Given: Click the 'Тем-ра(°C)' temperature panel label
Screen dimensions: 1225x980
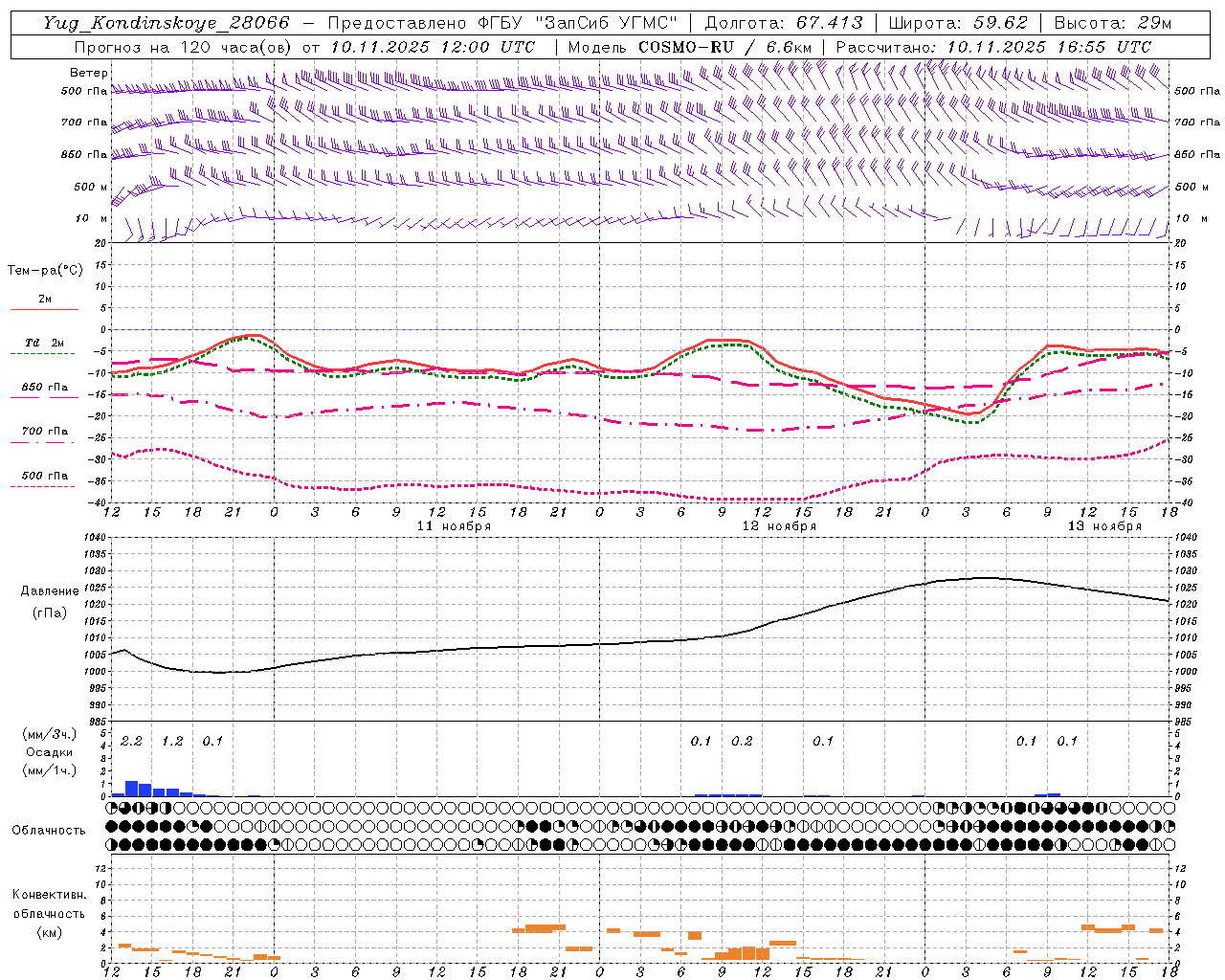Looking at the screenshot, I should tap(45, 271).
